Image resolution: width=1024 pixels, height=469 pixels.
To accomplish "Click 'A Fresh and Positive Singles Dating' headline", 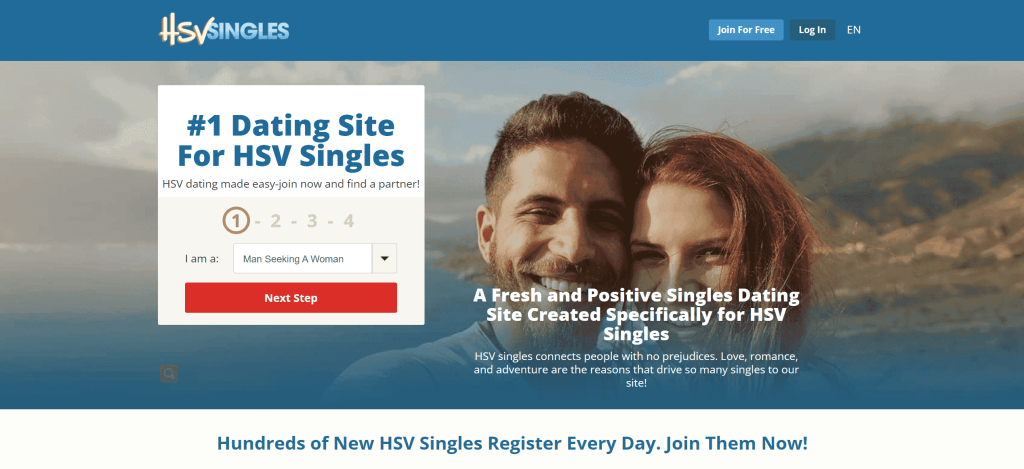I will point(636,296).
